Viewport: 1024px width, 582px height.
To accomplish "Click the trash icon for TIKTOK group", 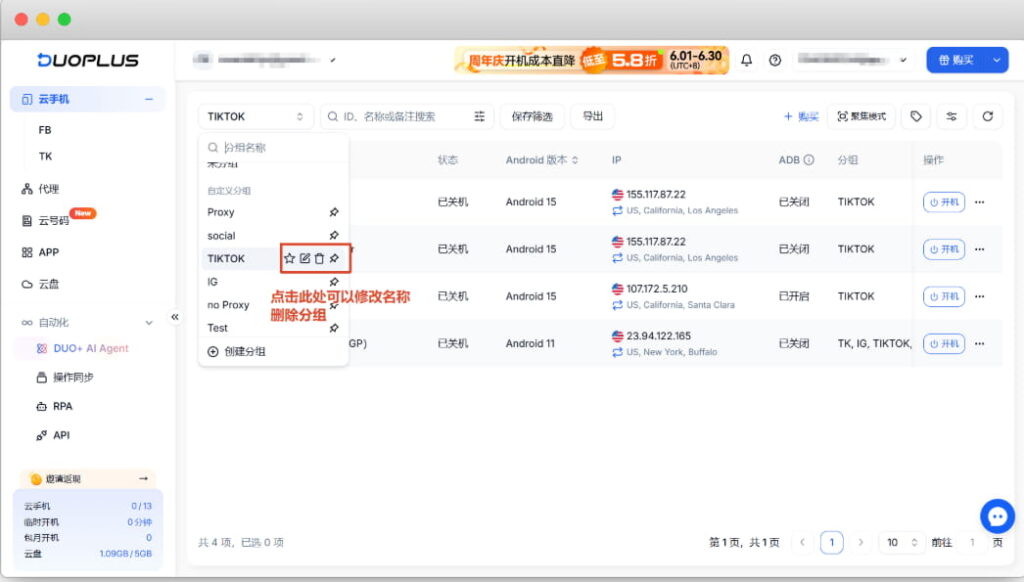I will 319,259.
